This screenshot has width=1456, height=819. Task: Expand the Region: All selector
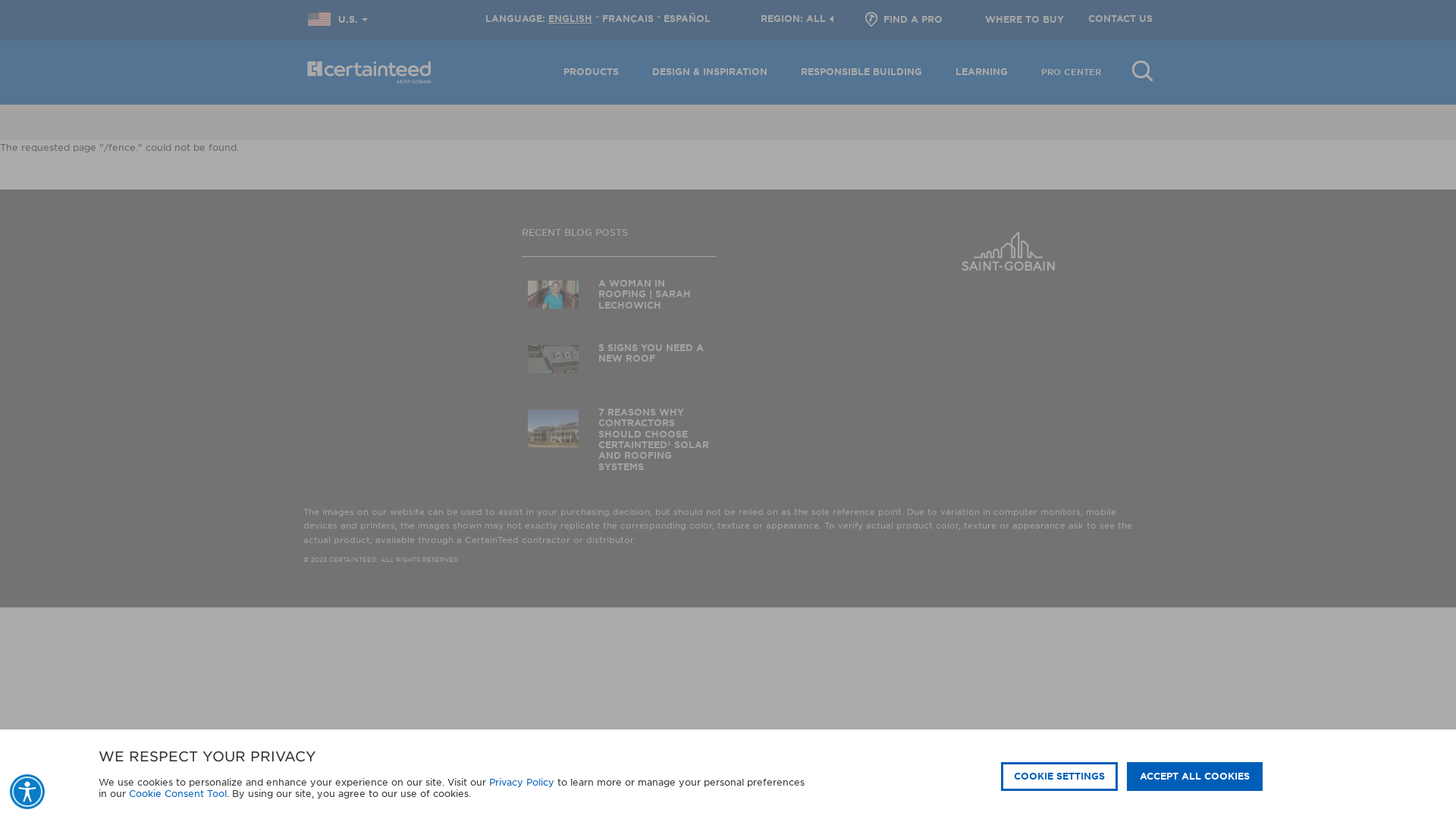tap(797, 19)
